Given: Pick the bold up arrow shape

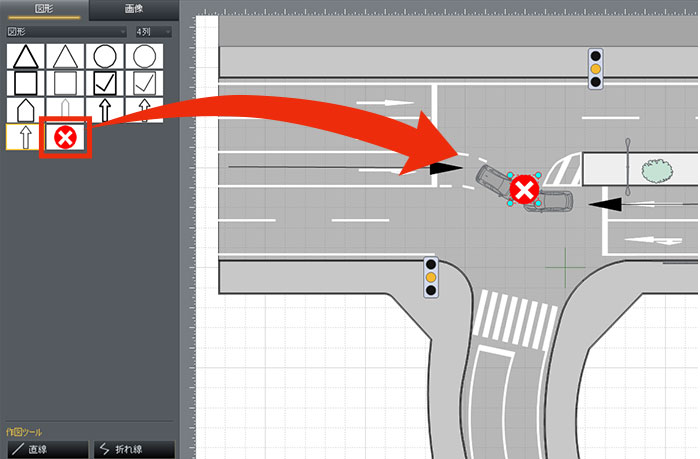Looking at the screenshot, I should (105, 109).
